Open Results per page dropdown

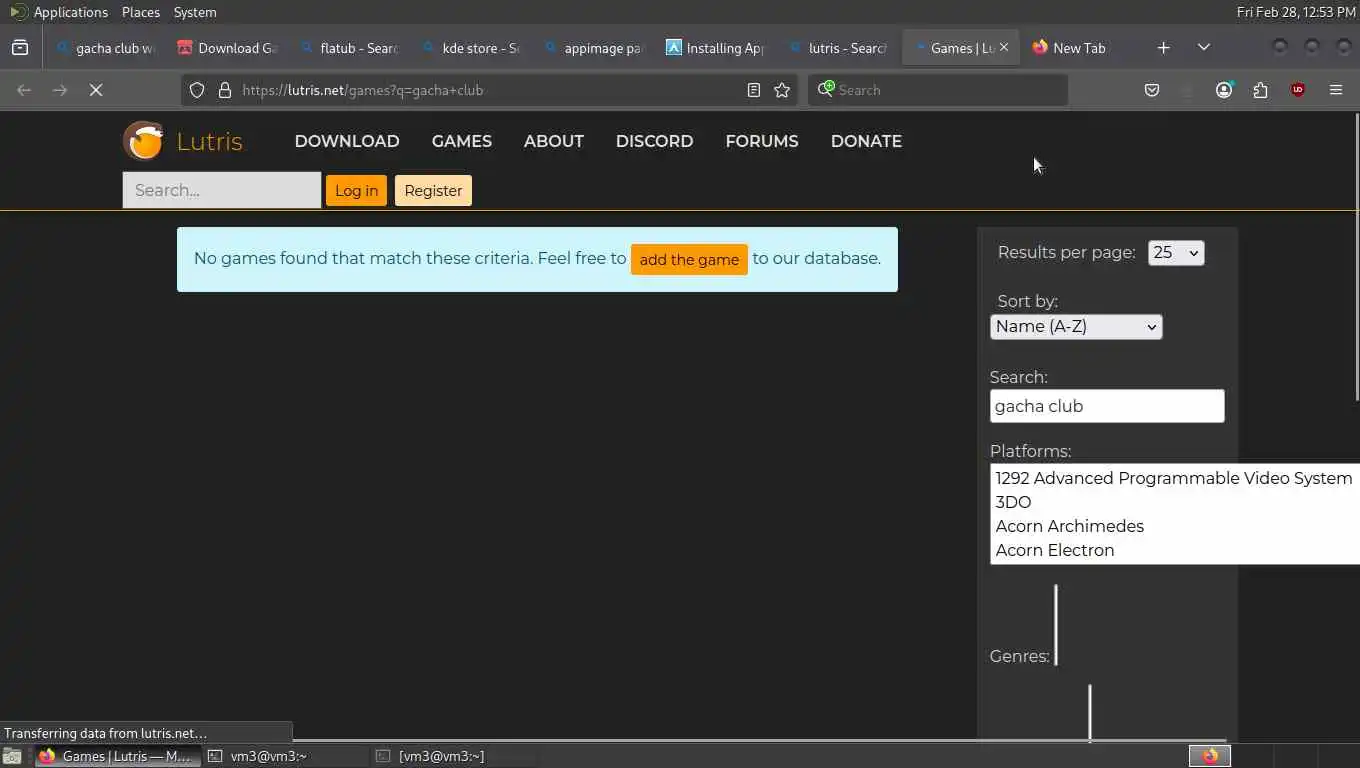click(1176, 253)
